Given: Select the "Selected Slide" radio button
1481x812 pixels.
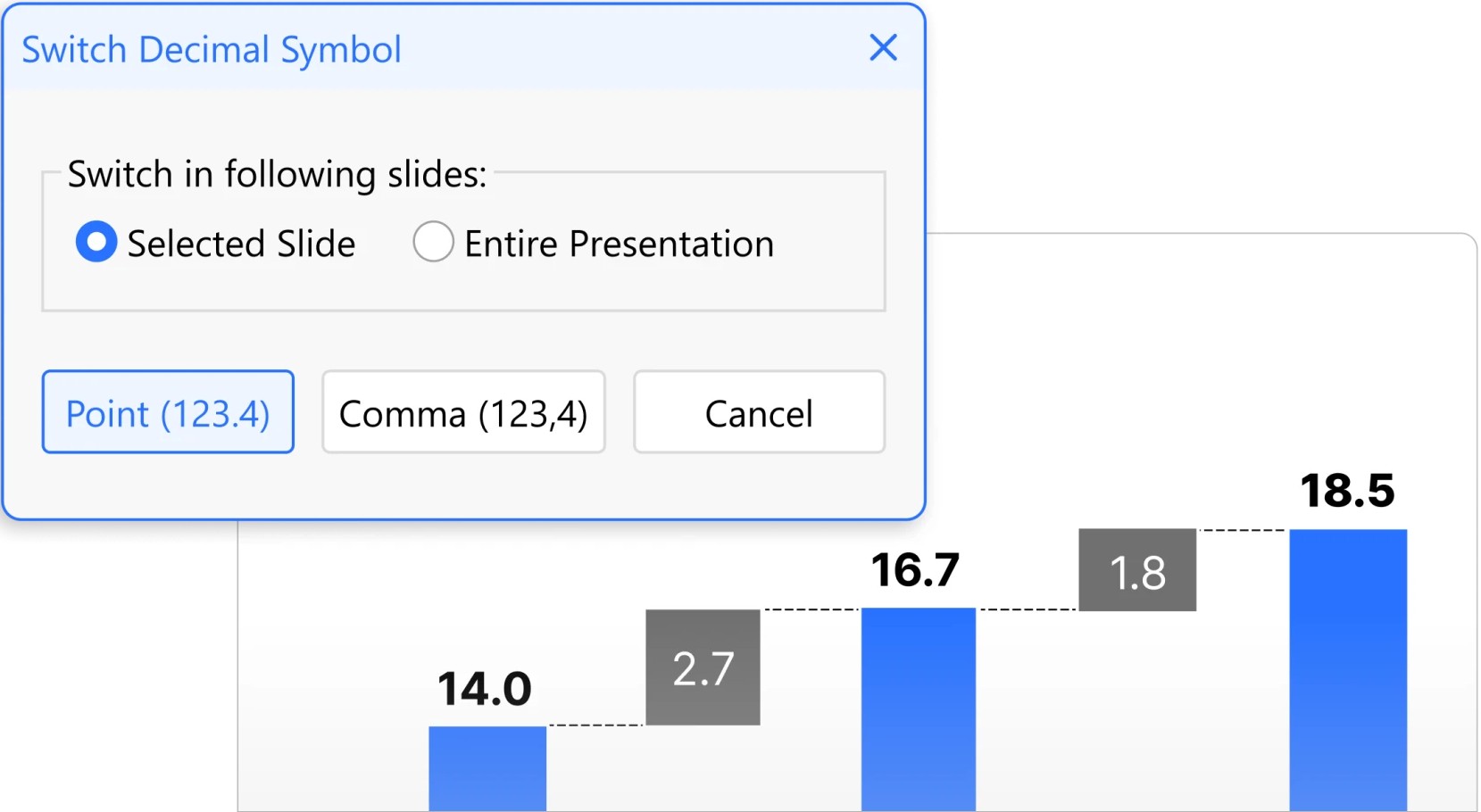Looking at the screenshot, I should 96,243.
